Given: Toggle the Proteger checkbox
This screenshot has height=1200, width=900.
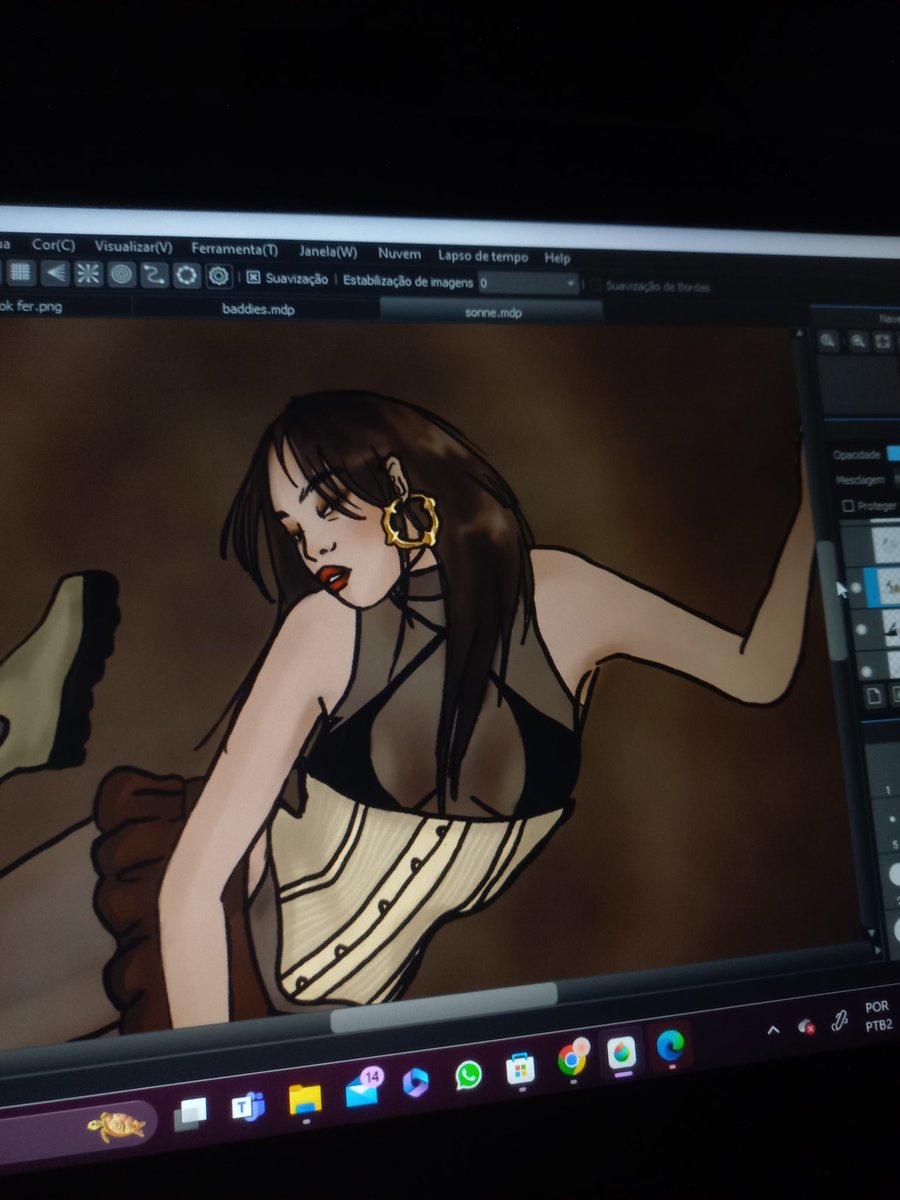Looking at the screenshot, I should click(x=848, y=506).
